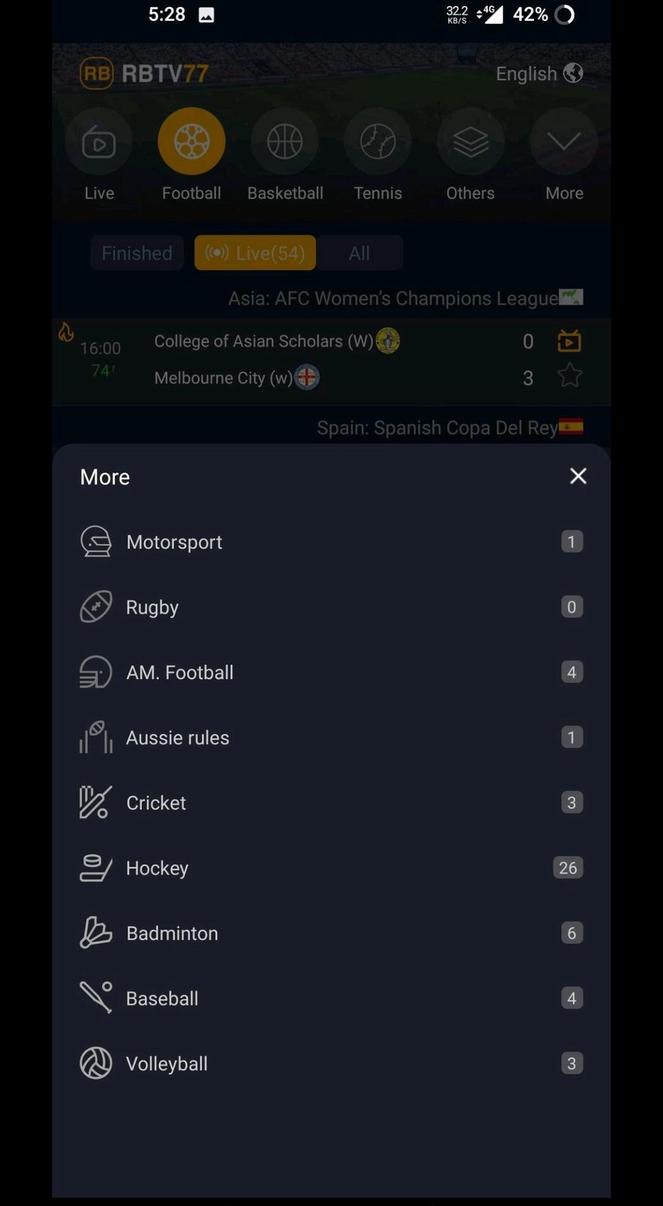This screenshot has height=1206, width=663.
Task: Open the English language selector
Action: [x=539, y=73]
